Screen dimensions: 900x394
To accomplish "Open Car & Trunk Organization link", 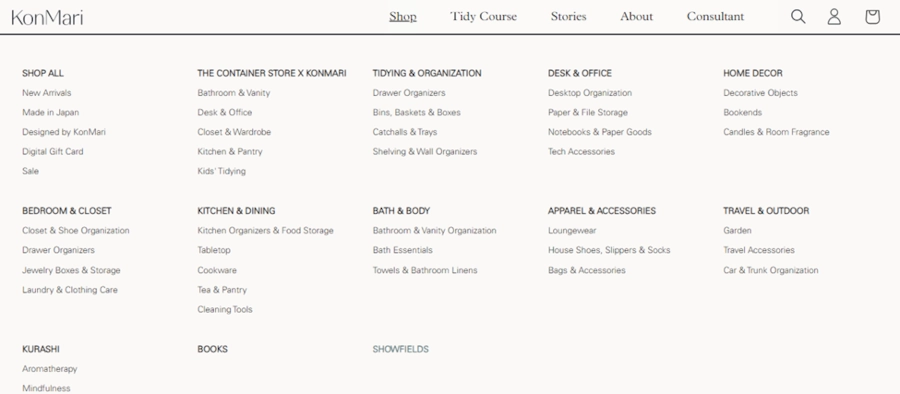I will point(771,271).
